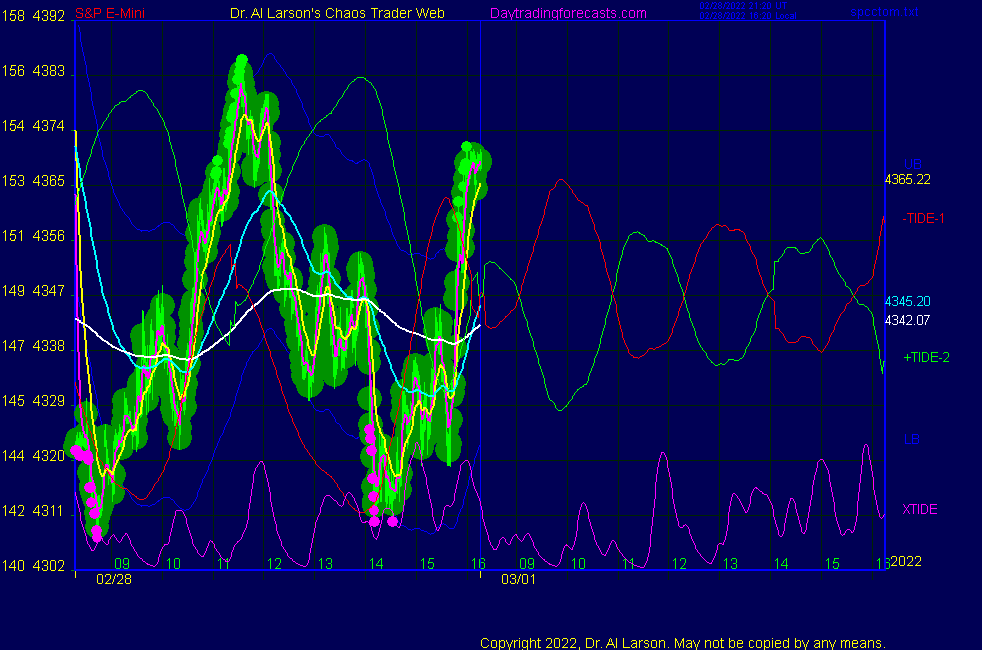The width and height of the screenshot is (982, 650).
Task: Click the 16 hour label for 02/28
Action: click(x=478, y=564)
